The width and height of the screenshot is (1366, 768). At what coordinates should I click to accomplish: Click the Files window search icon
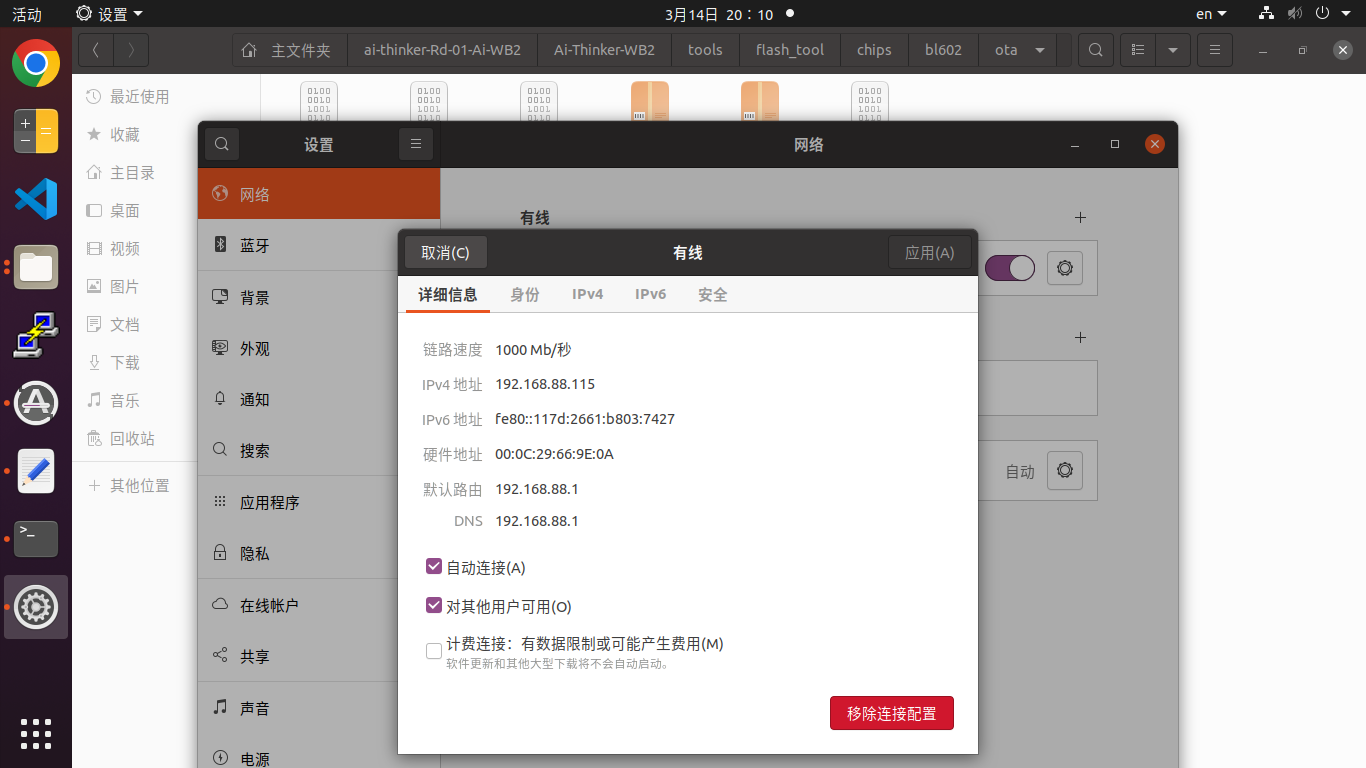1096,50
